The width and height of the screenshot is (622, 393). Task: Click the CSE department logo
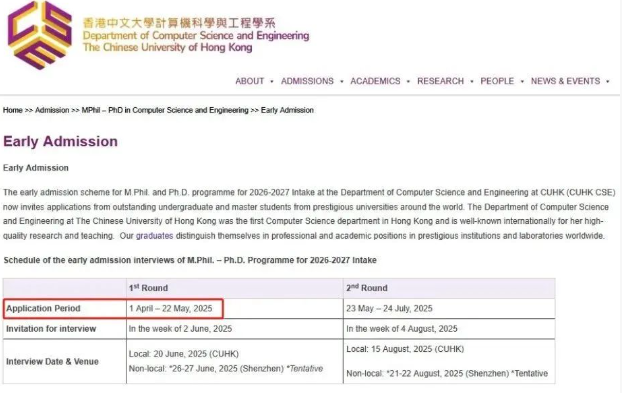[40, 35]
